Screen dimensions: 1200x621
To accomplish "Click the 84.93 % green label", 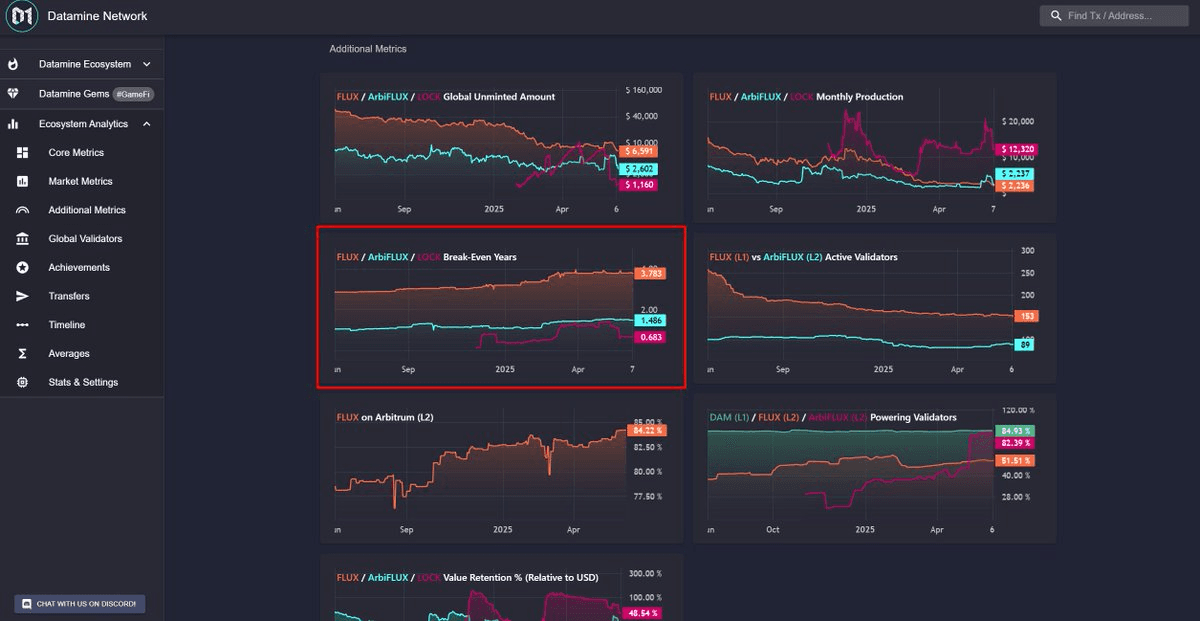I will click(1014, 430).
